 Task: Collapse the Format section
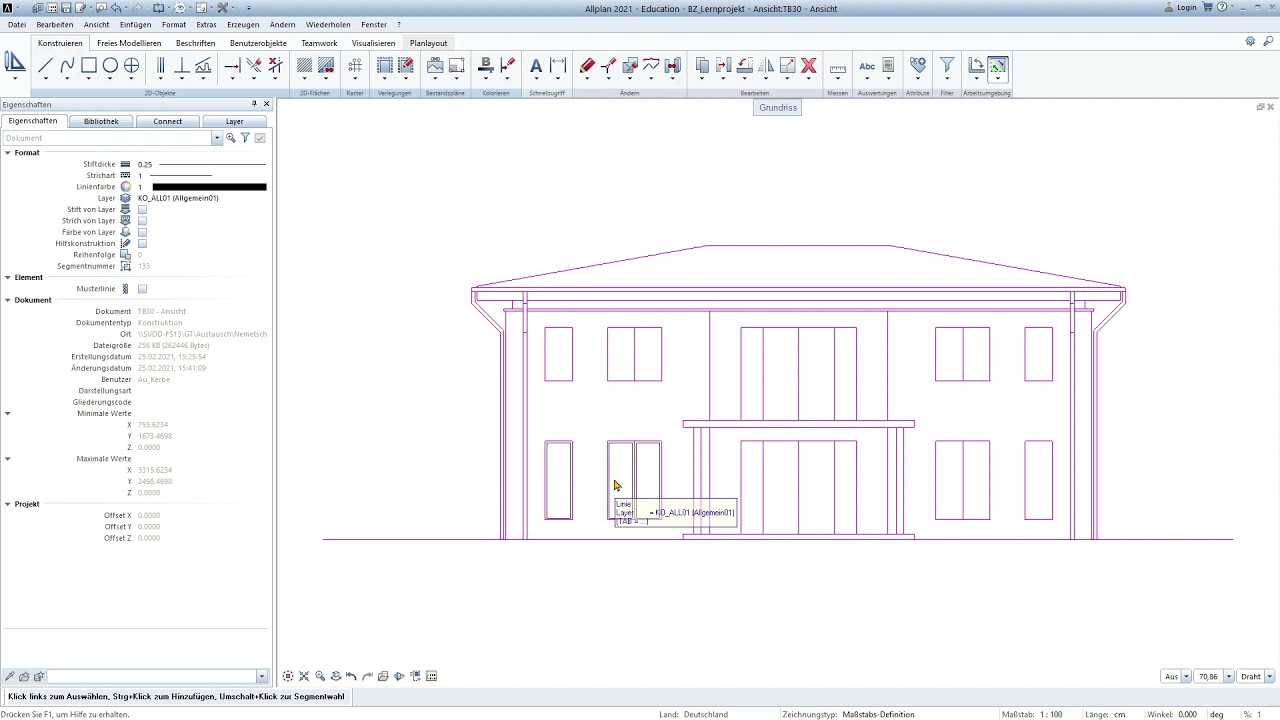pyautogui.click(x=7, y=153)
